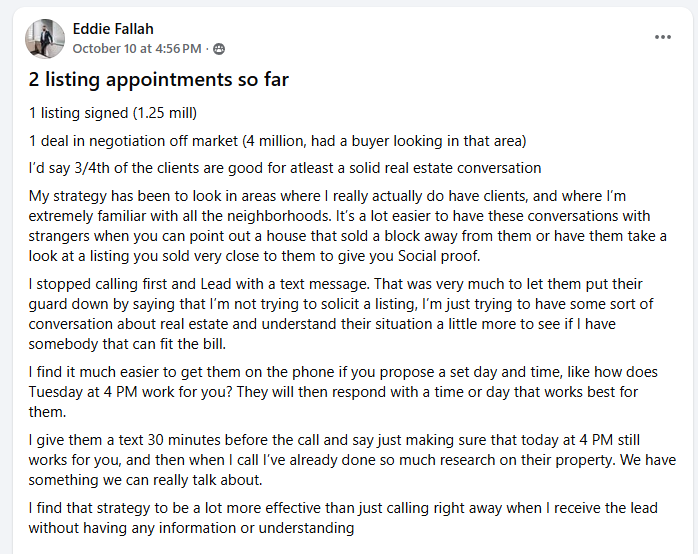Image resolution: width=698 pixels, height=554 pixels.
Task: Click Eddie Fallah's profile picture
Action: click(45, 39)
